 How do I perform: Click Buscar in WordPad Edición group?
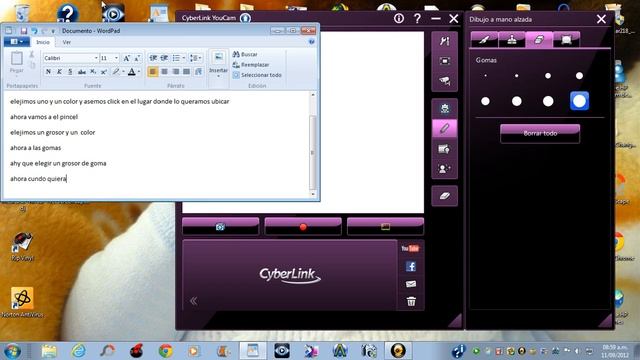[245, 54]
